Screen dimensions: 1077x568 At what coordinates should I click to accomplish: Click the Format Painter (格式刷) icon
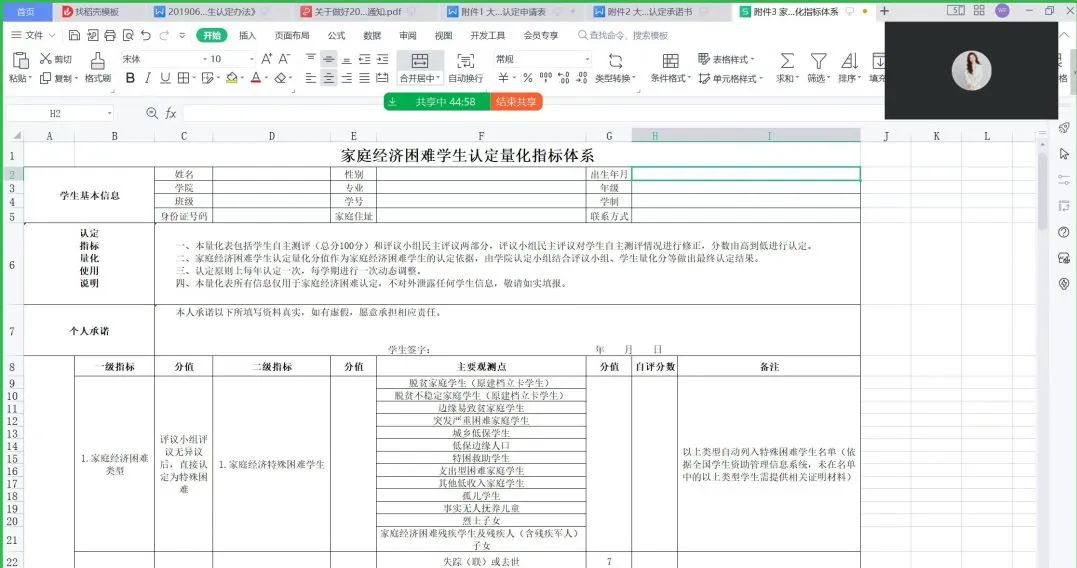(97, 60)
